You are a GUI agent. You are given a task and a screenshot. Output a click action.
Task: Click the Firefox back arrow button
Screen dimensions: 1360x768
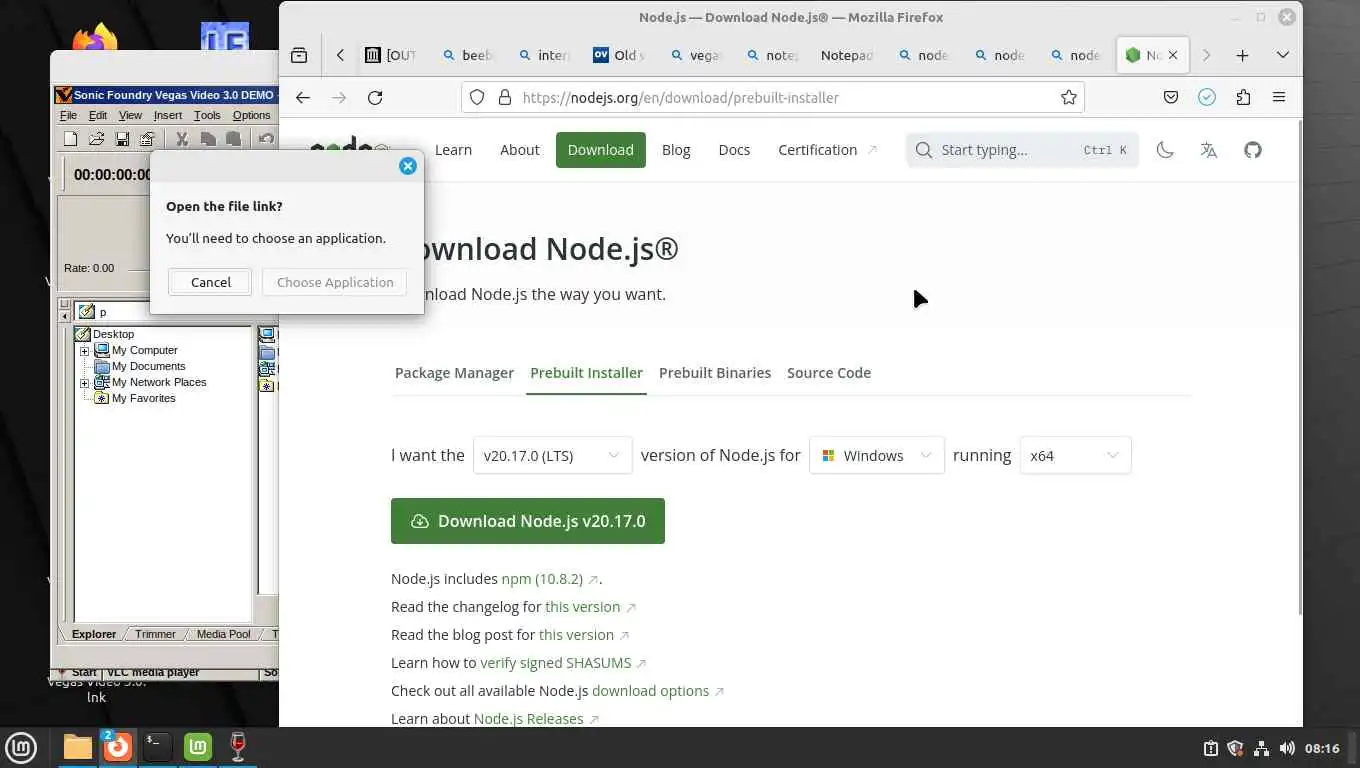[x=303, y=97]
